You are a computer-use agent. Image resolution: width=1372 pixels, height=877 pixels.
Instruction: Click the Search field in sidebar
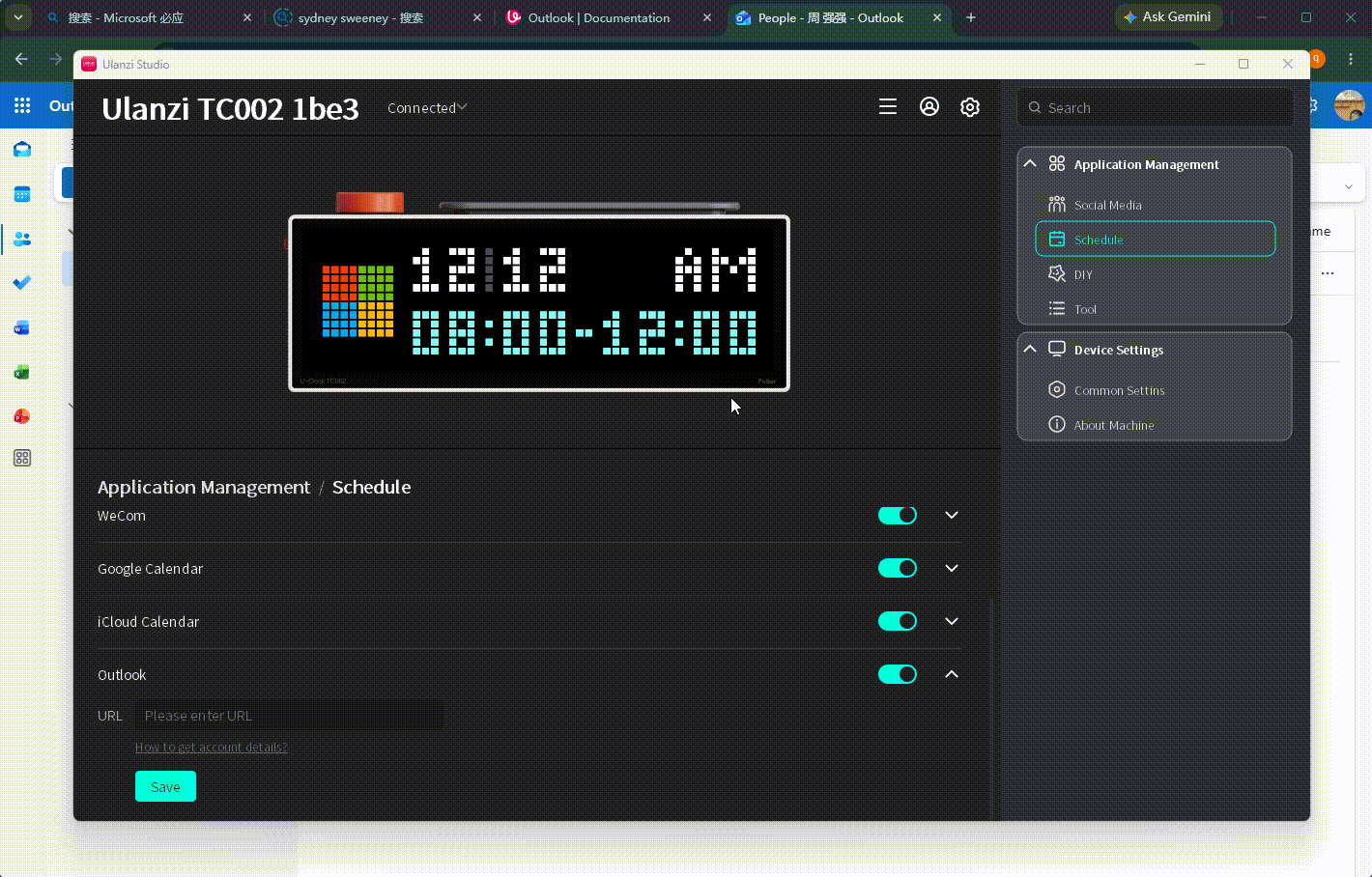pos(1156,107)
